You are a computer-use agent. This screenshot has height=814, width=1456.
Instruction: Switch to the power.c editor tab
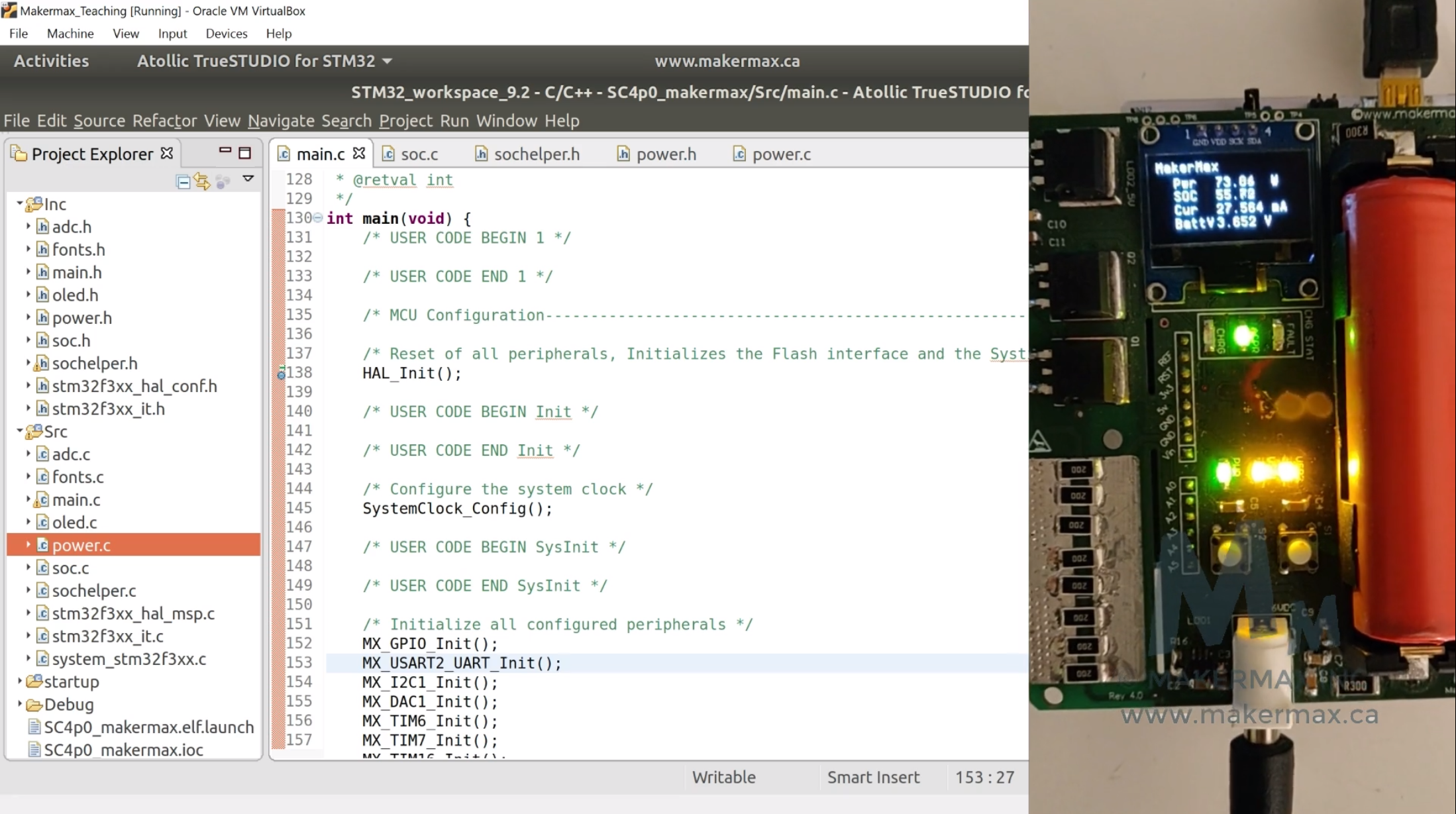point(772,154)
